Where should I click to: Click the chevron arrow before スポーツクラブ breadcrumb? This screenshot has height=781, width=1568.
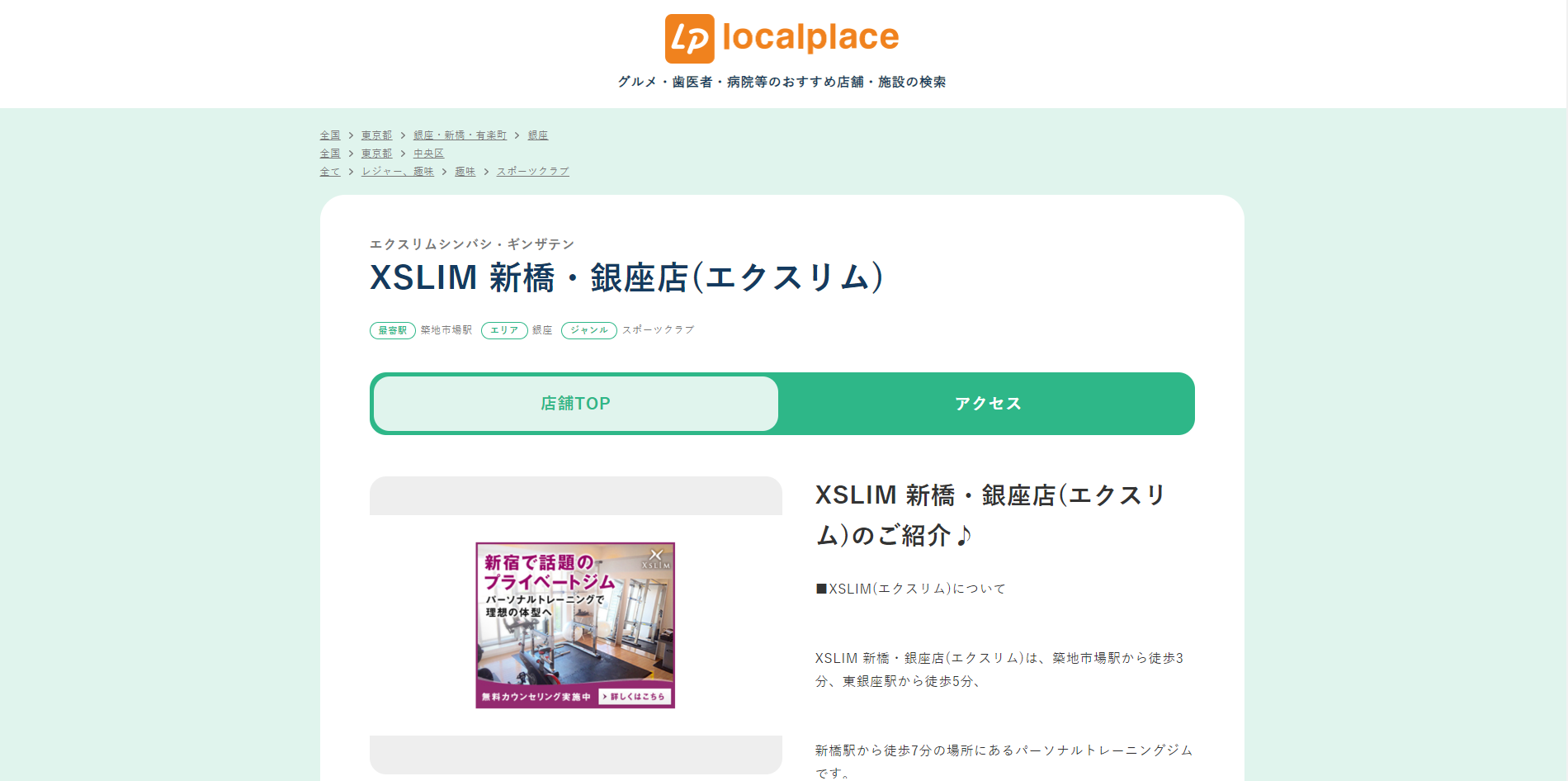click(486, 172)
